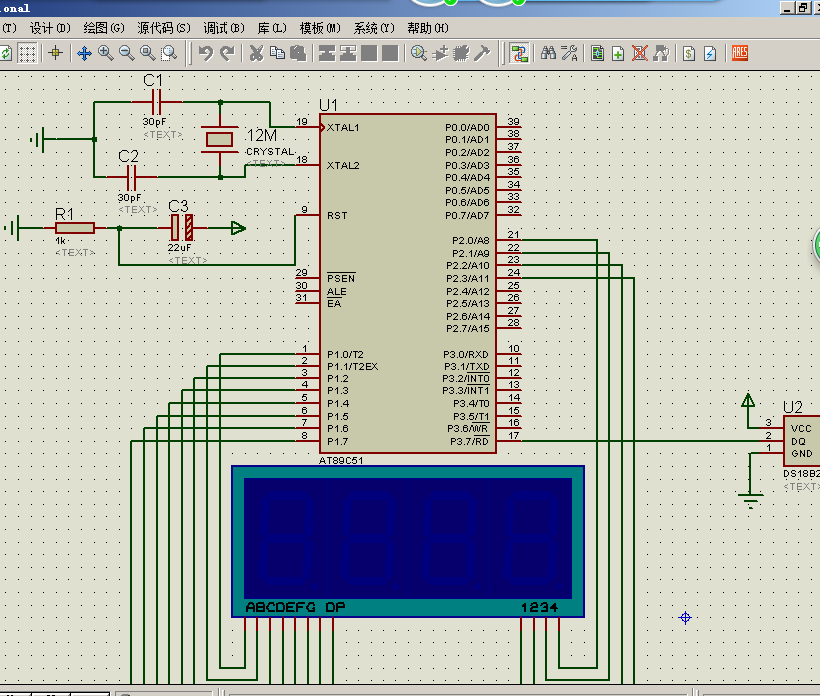Run the Electrical Rule Check icon
820x696 pixels.
coord(710,53)
